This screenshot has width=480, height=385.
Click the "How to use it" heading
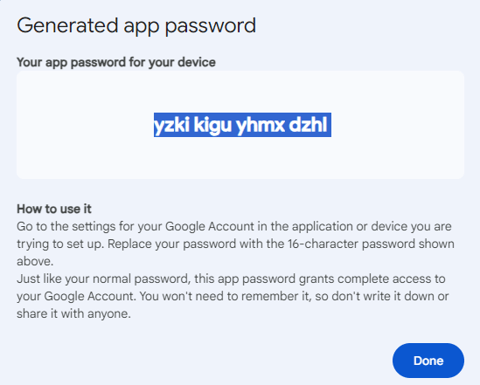54,209
